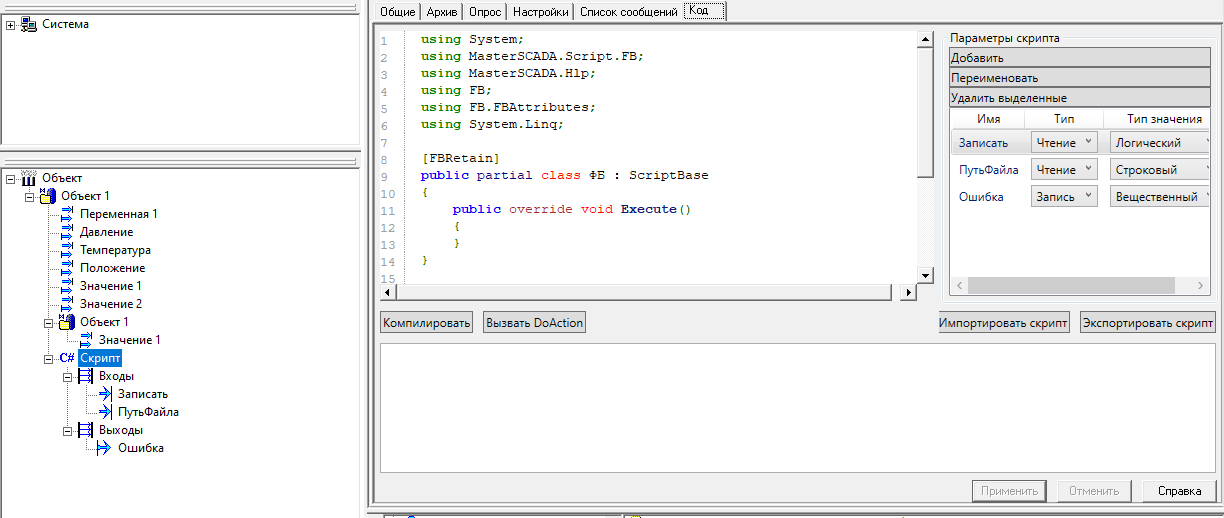Click the Давление variable icon
Image resolution: width=1224 pixels, height=518 pixels.
pyautogui.click(x=68, y=232)
